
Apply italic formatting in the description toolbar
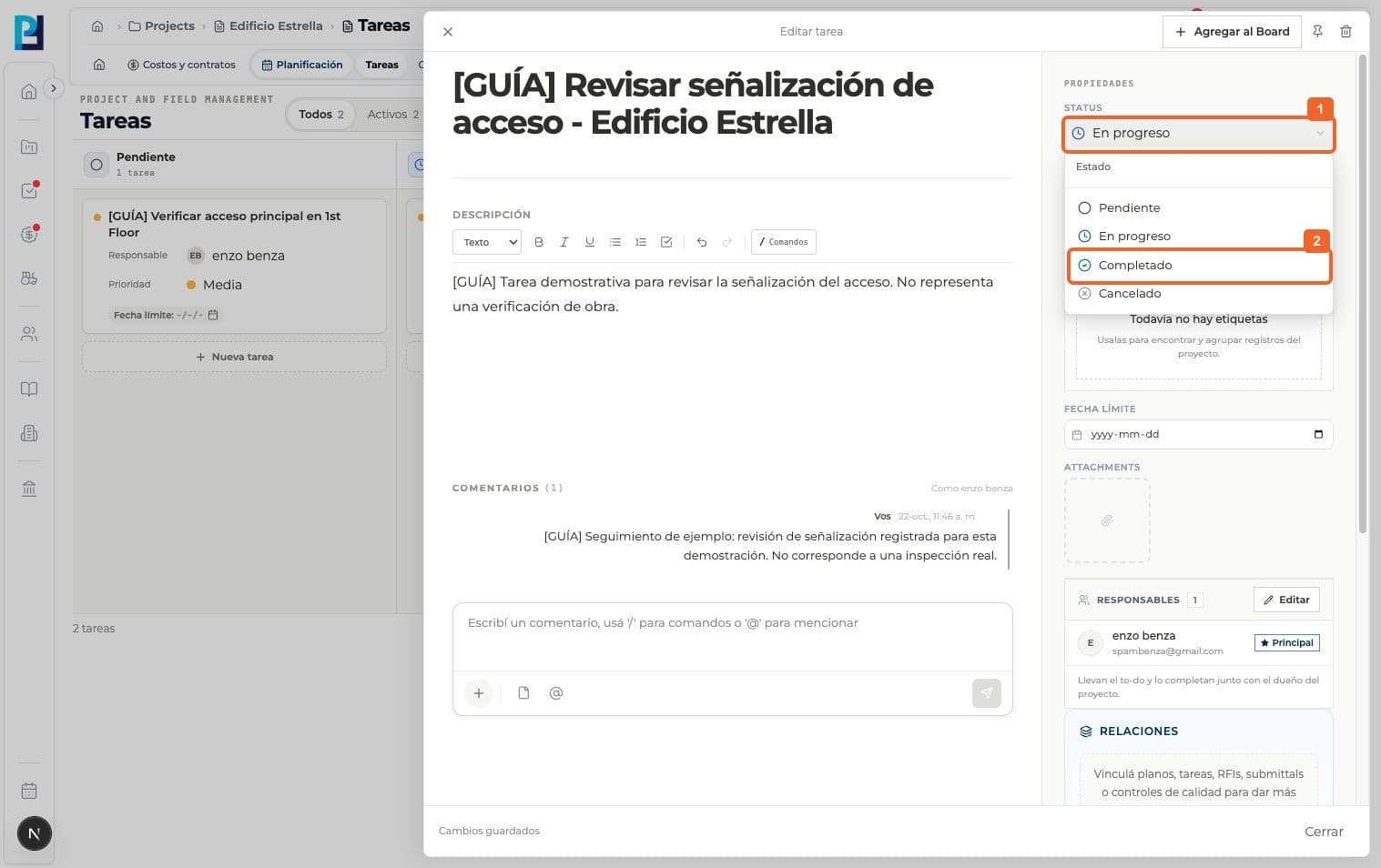coord(564,242)
